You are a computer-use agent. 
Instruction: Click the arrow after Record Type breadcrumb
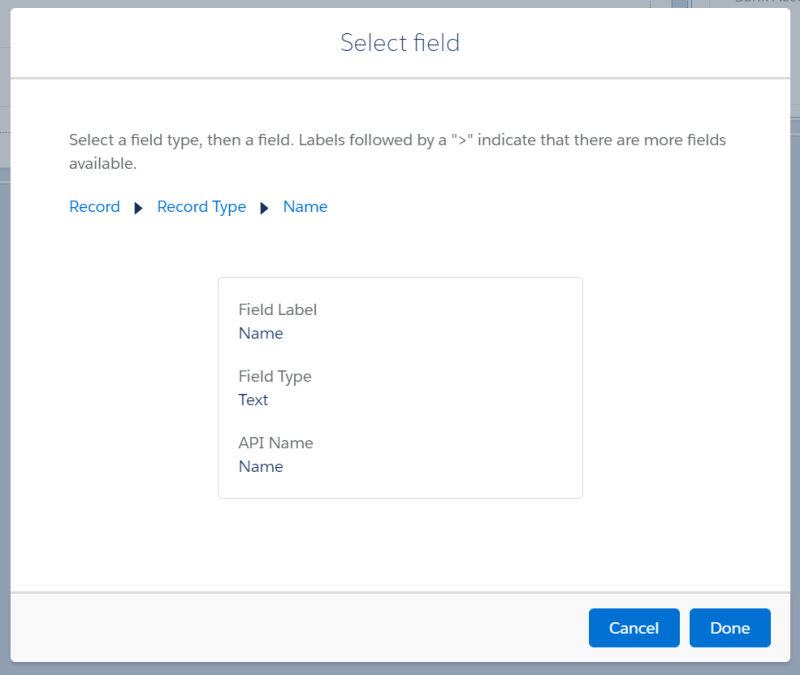tap(263, 207)
